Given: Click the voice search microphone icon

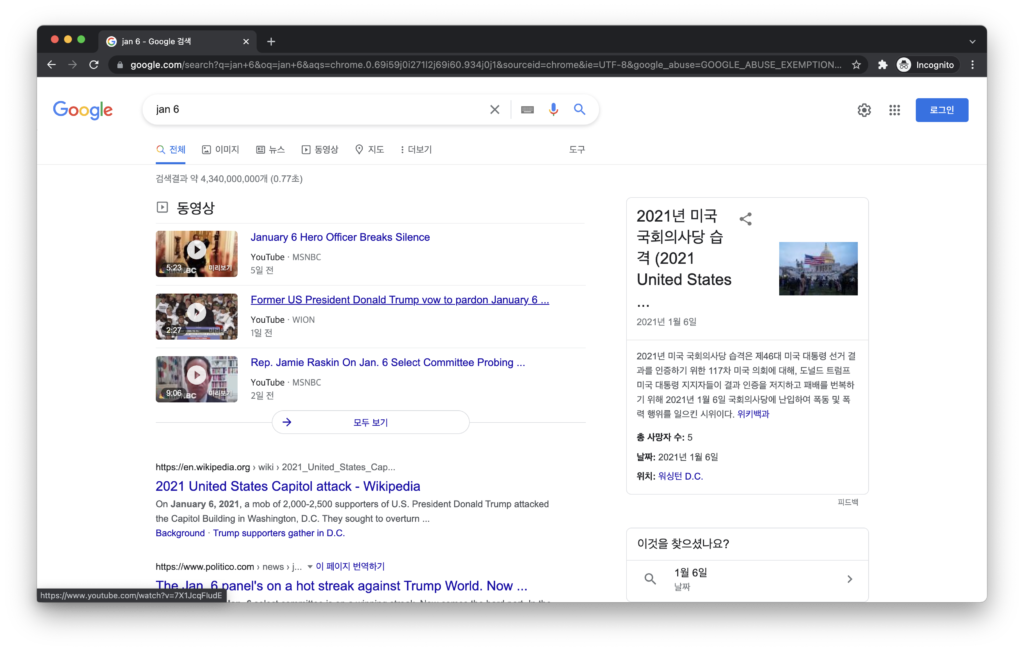Looking at the screenshot, I should 553,110.
